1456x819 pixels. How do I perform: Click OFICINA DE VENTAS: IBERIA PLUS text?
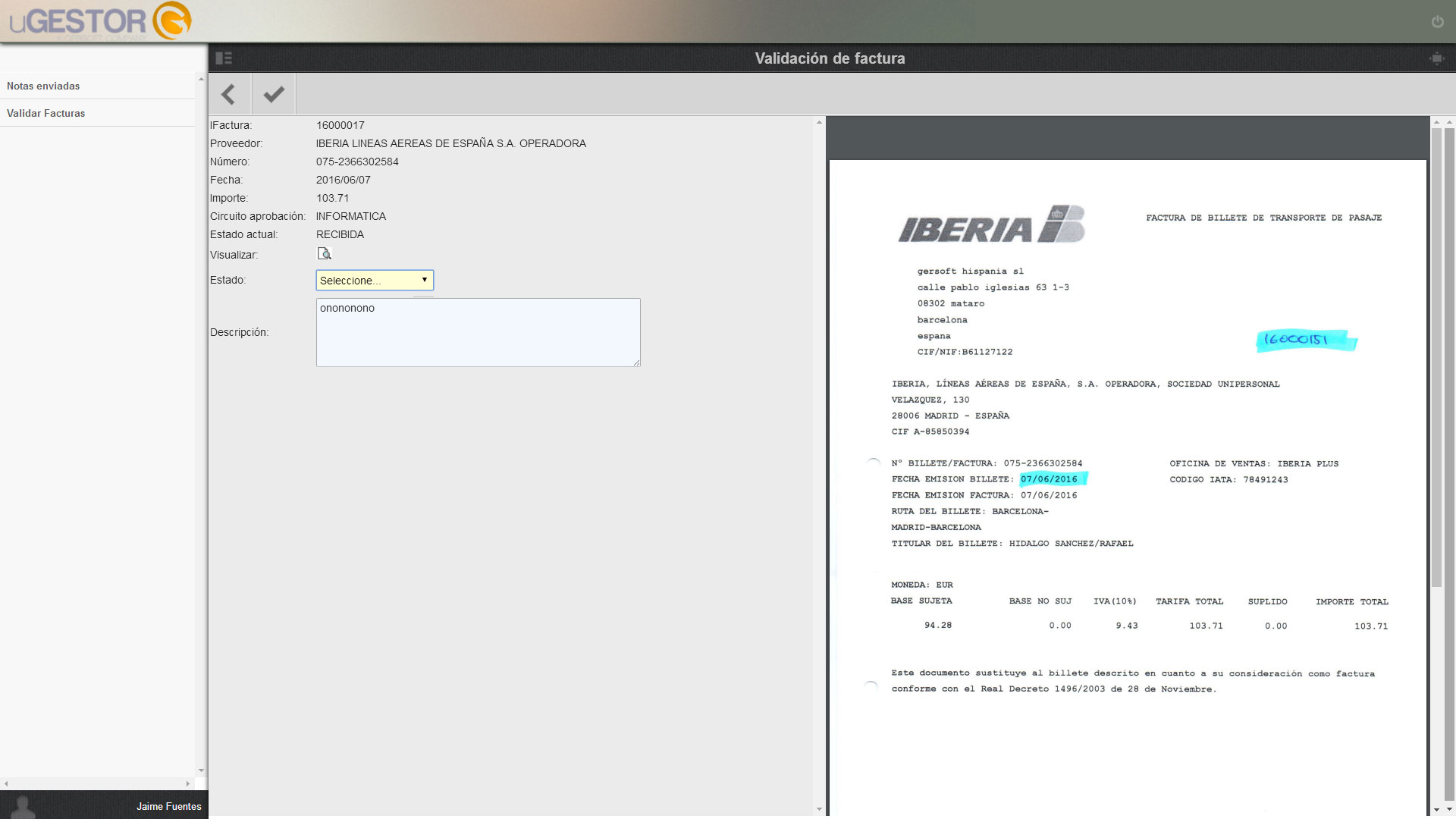pos(1254,464)
